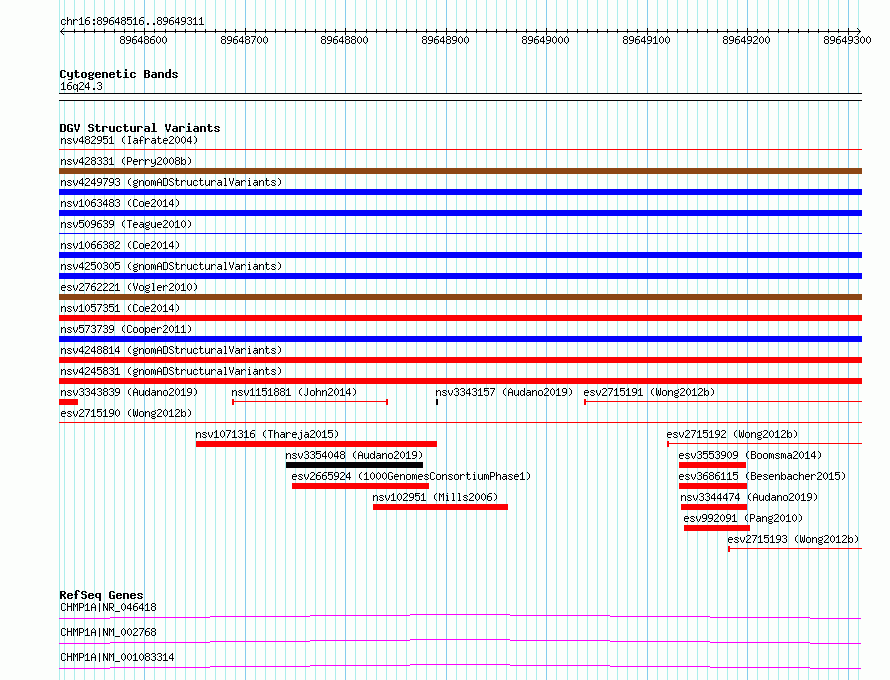
Task: Click the brown bar under esv2762221
Action: click(x=460, y=297)
